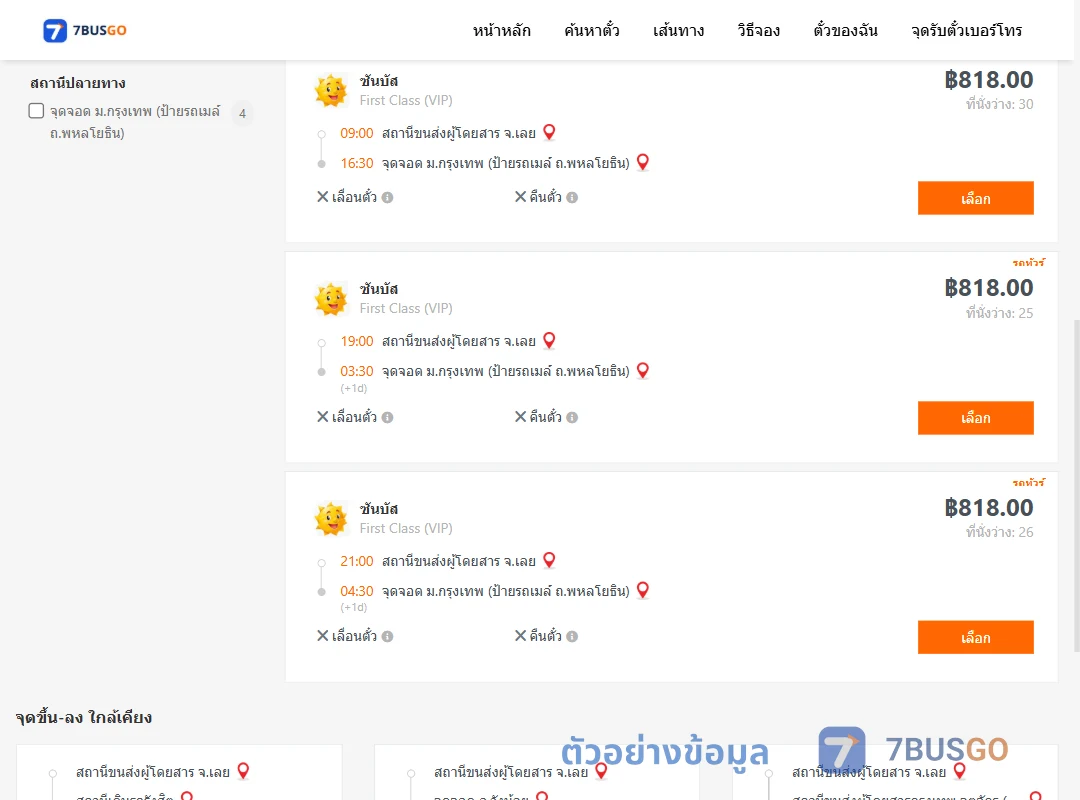This screenshot has height=800, width=1080.
Task: Open map pin for 09:00 departure station
Action: click(x=549, y=132)
